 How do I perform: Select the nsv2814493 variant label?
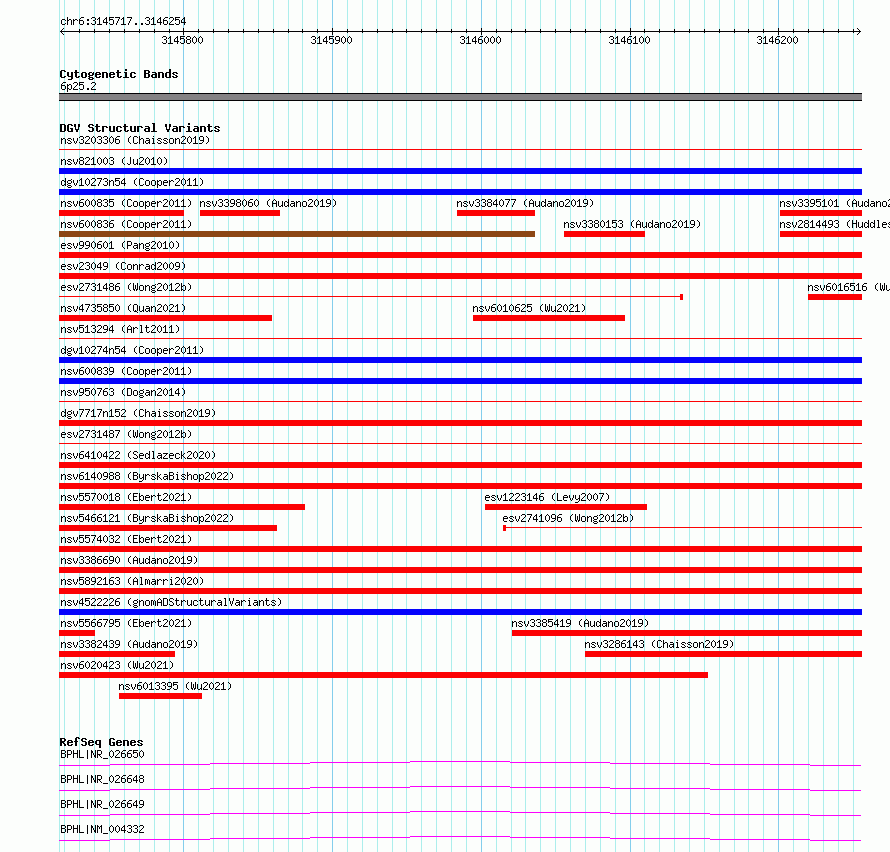tap(834, 224)
